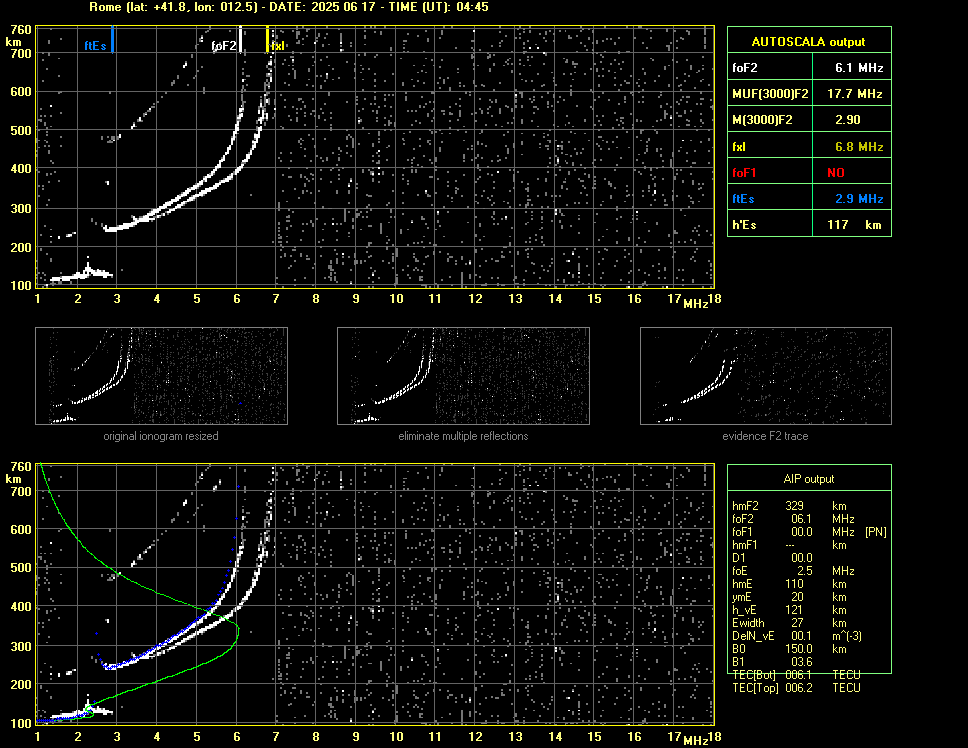968x748 pixels.
Task: Click the foE value '2.5' in AIP output
Action: (804, 571)
